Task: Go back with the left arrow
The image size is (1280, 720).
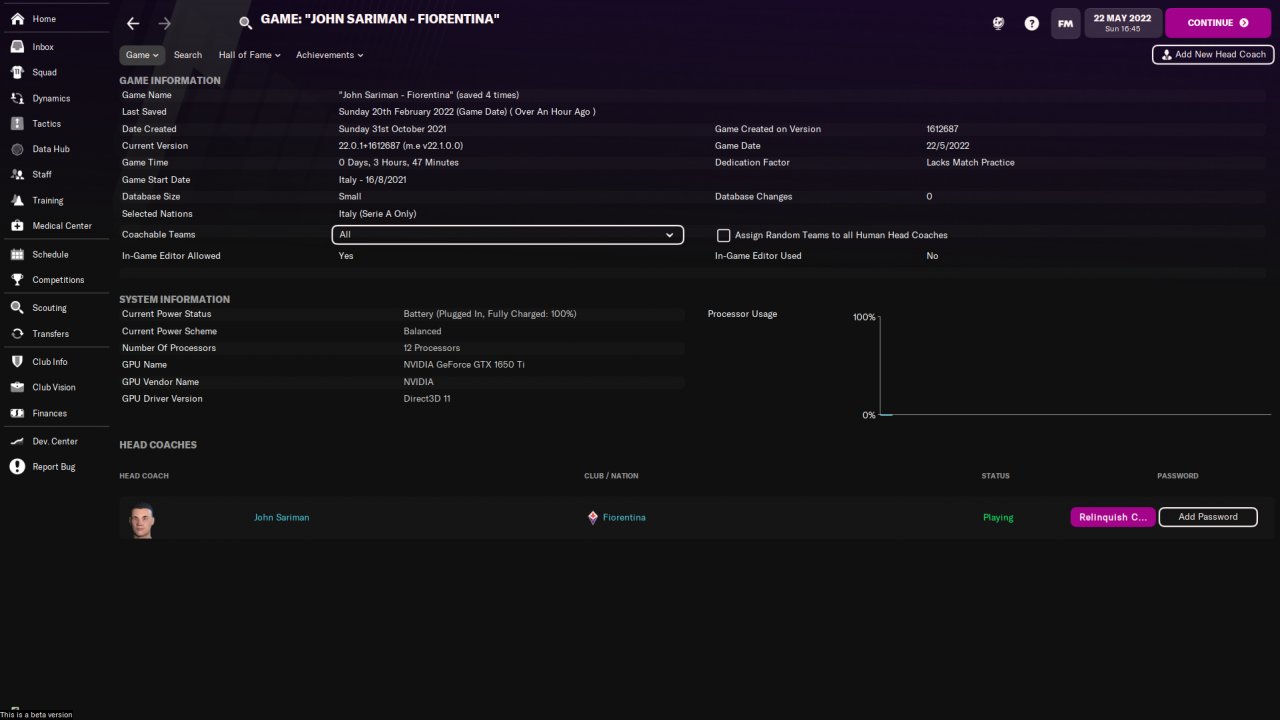Action: click(x=134, y=23)
